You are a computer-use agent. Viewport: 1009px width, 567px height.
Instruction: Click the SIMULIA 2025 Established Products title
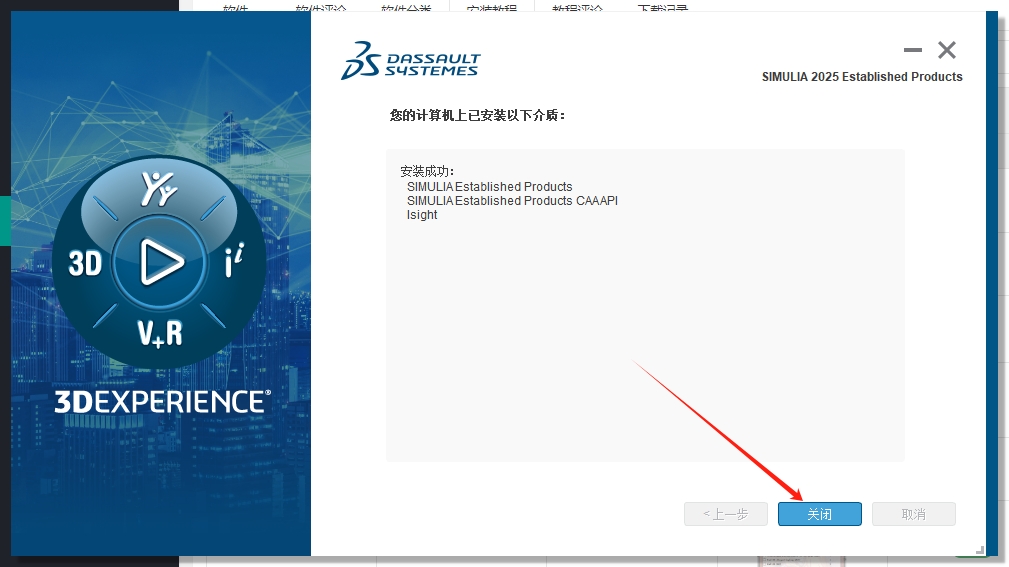coord(862,77)
